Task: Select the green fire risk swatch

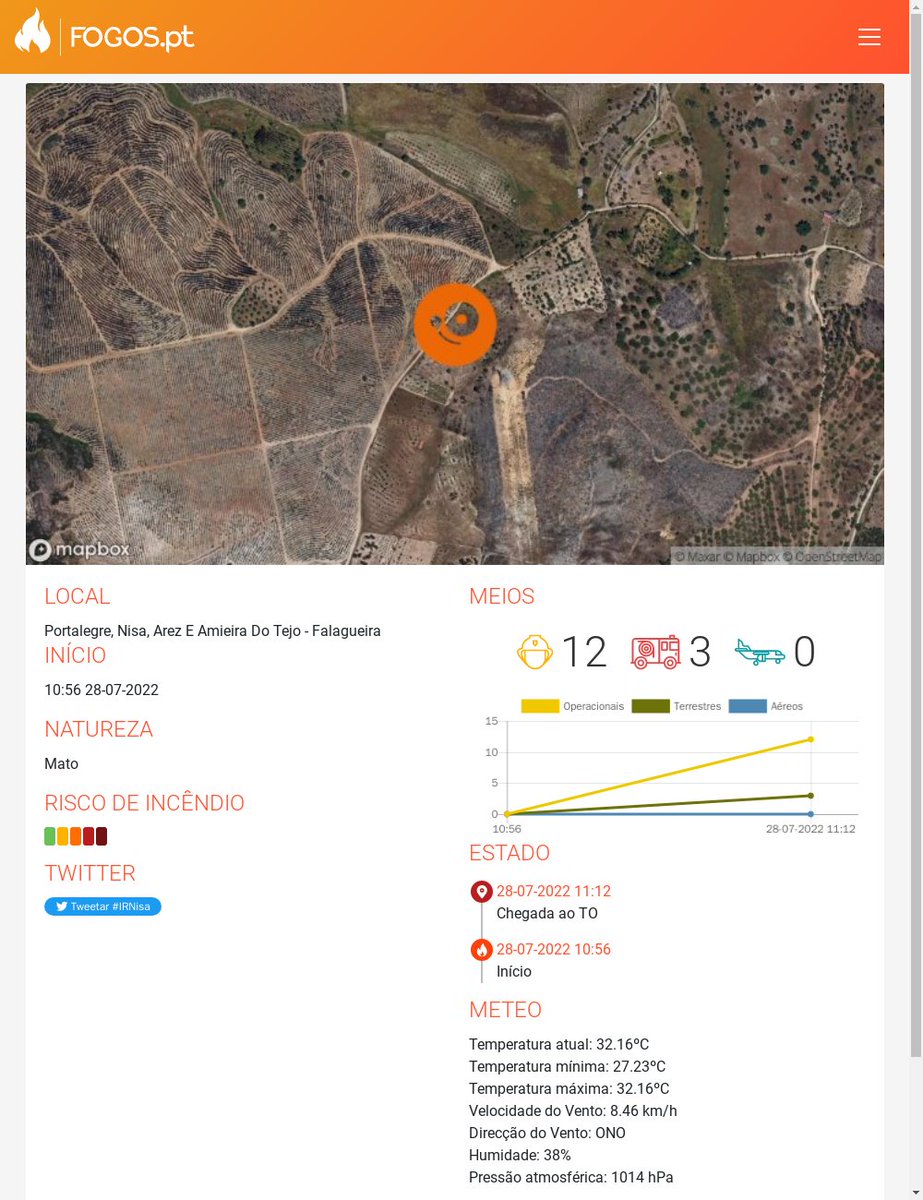Action: point(49,835)
